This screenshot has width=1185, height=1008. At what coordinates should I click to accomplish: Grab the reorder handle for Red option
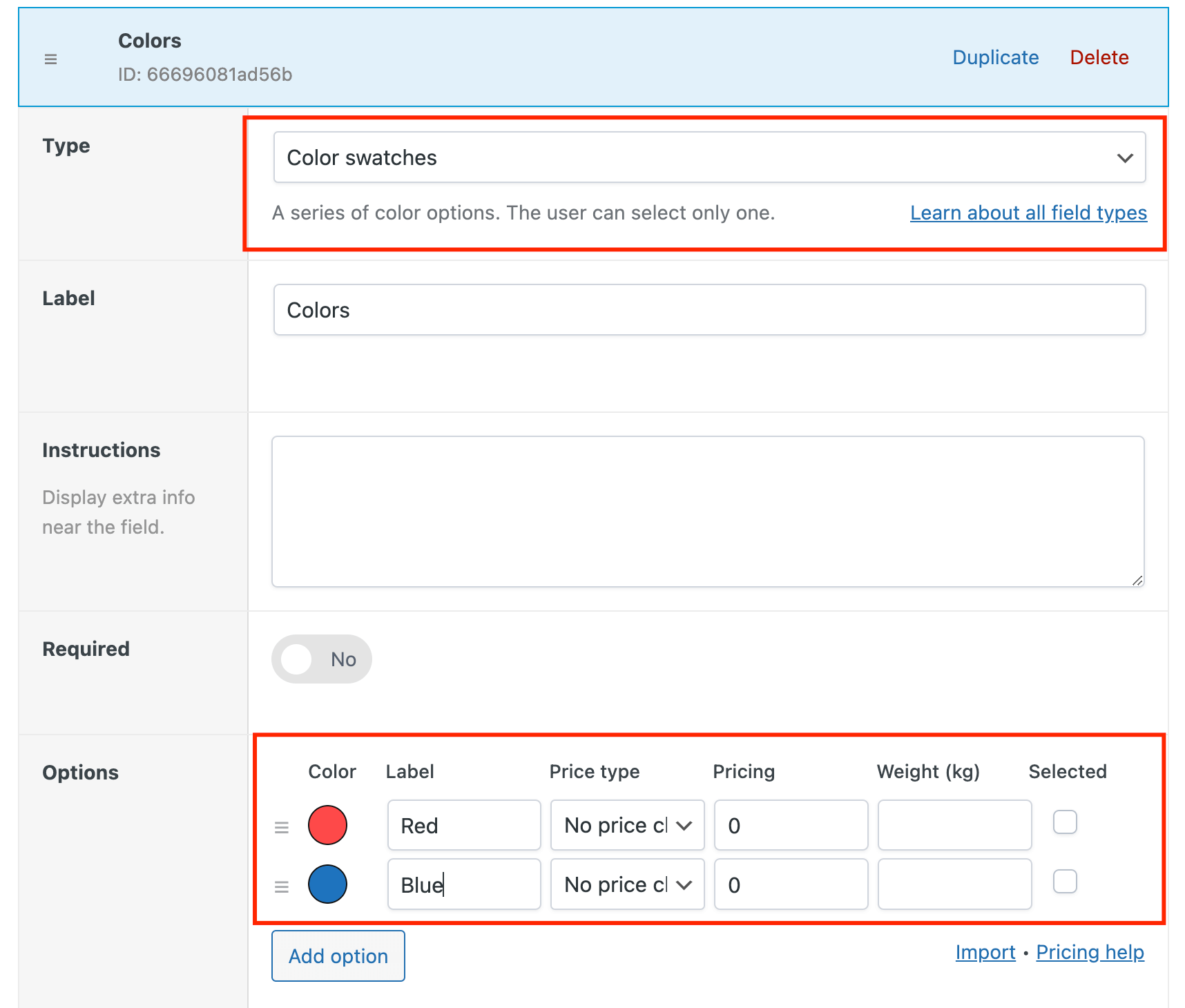click(282, 827)
